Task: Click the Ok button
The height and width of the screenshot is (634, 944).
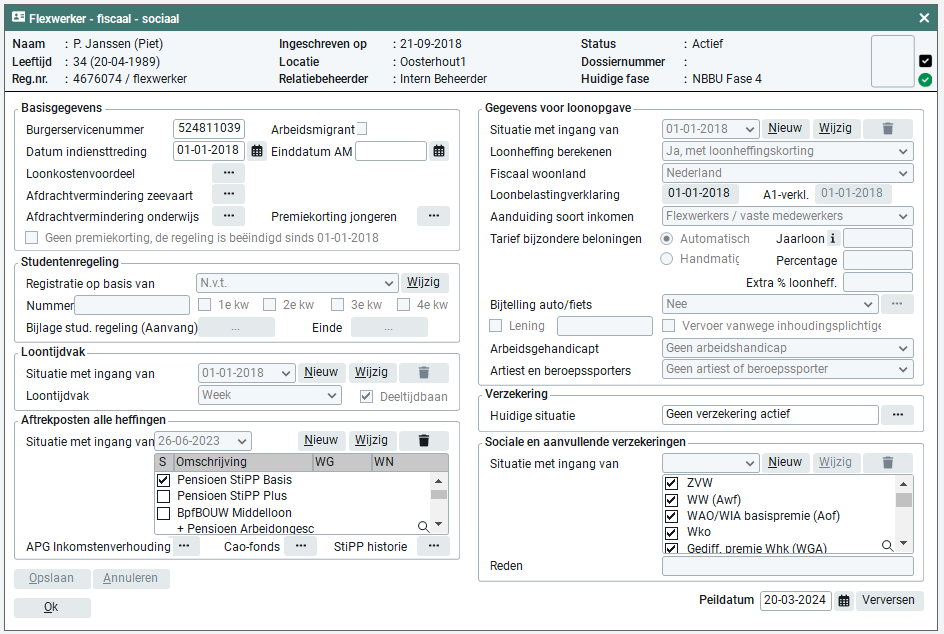Action: click(x=52, y=608)
